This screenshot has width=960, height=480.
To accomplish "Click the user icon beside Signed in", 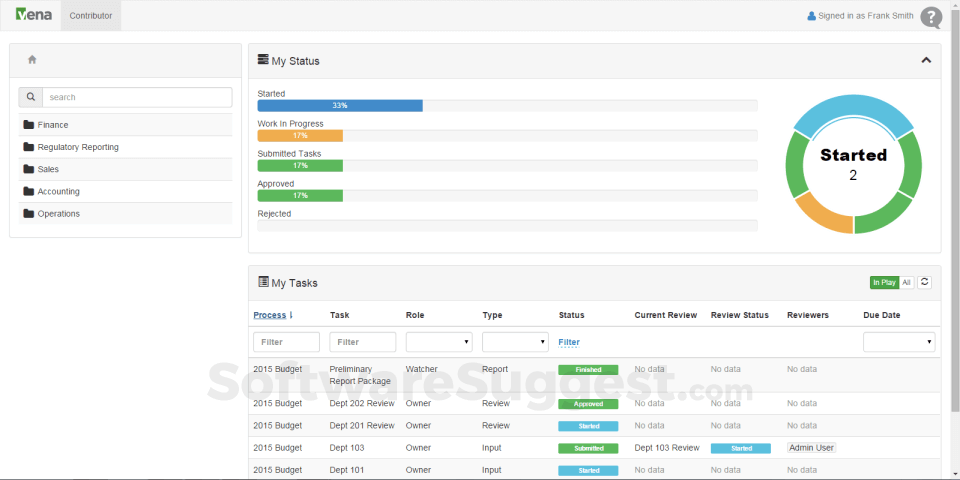I will 811,16.
